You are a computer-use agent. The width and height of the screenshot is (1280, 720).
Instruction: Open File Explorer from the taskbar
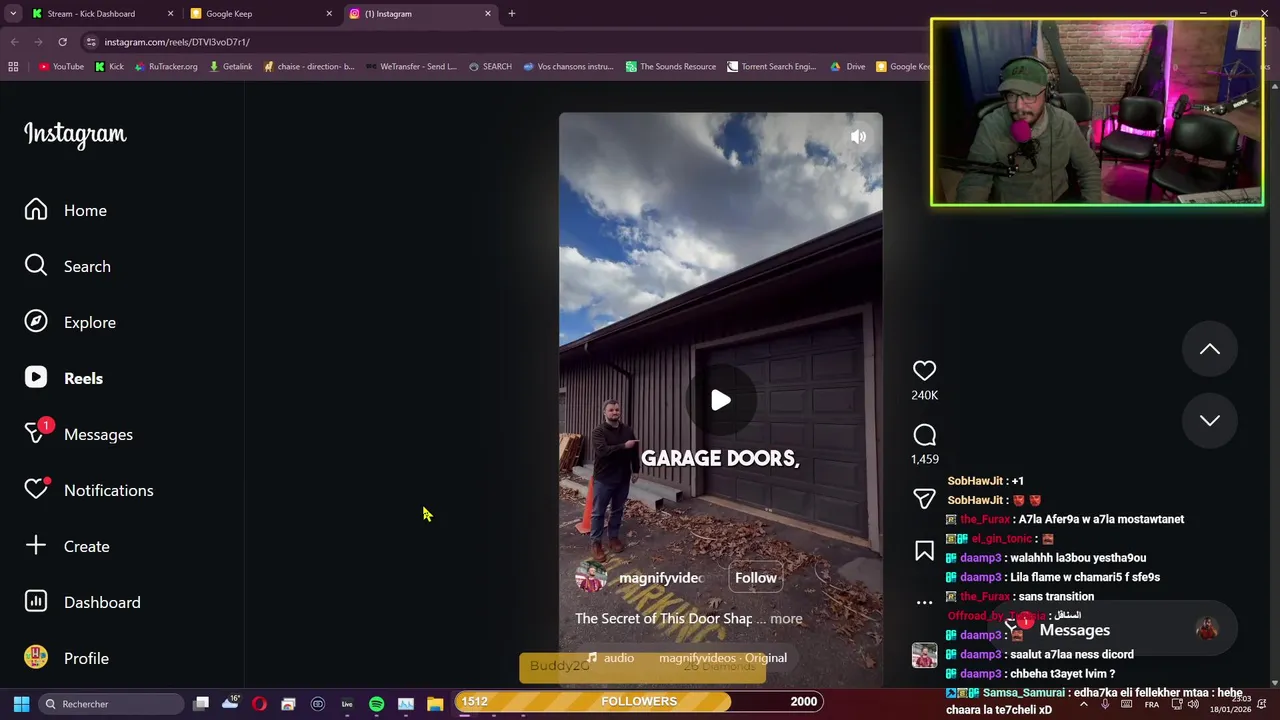pos(435,704)
